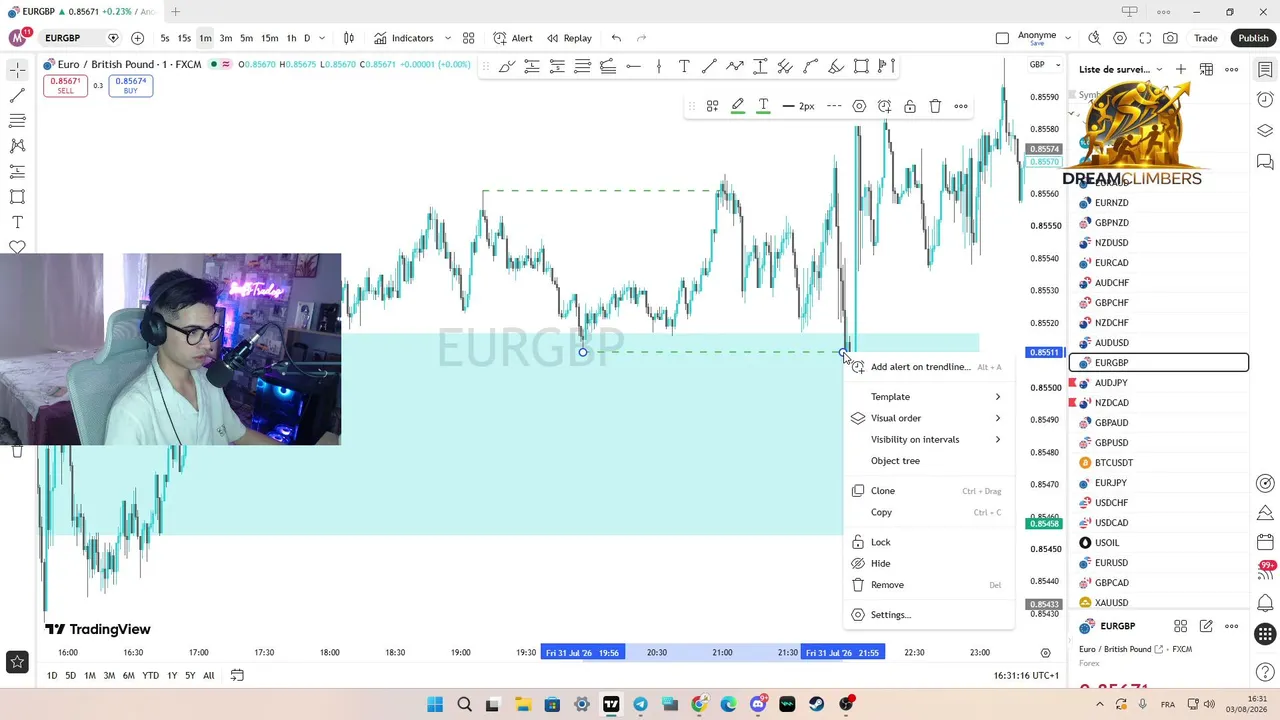
Task: Open the indicator templates grid icon
Action: 468,38
